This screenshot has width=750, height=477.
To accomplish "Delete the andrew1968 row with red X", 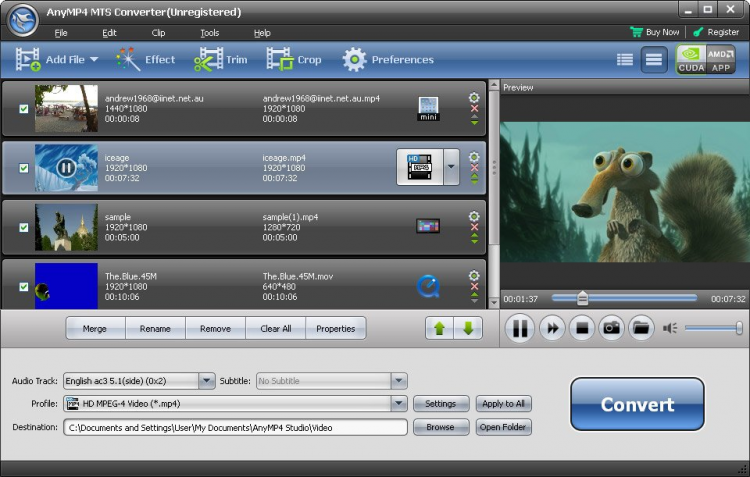I will (x=474, y=109).
